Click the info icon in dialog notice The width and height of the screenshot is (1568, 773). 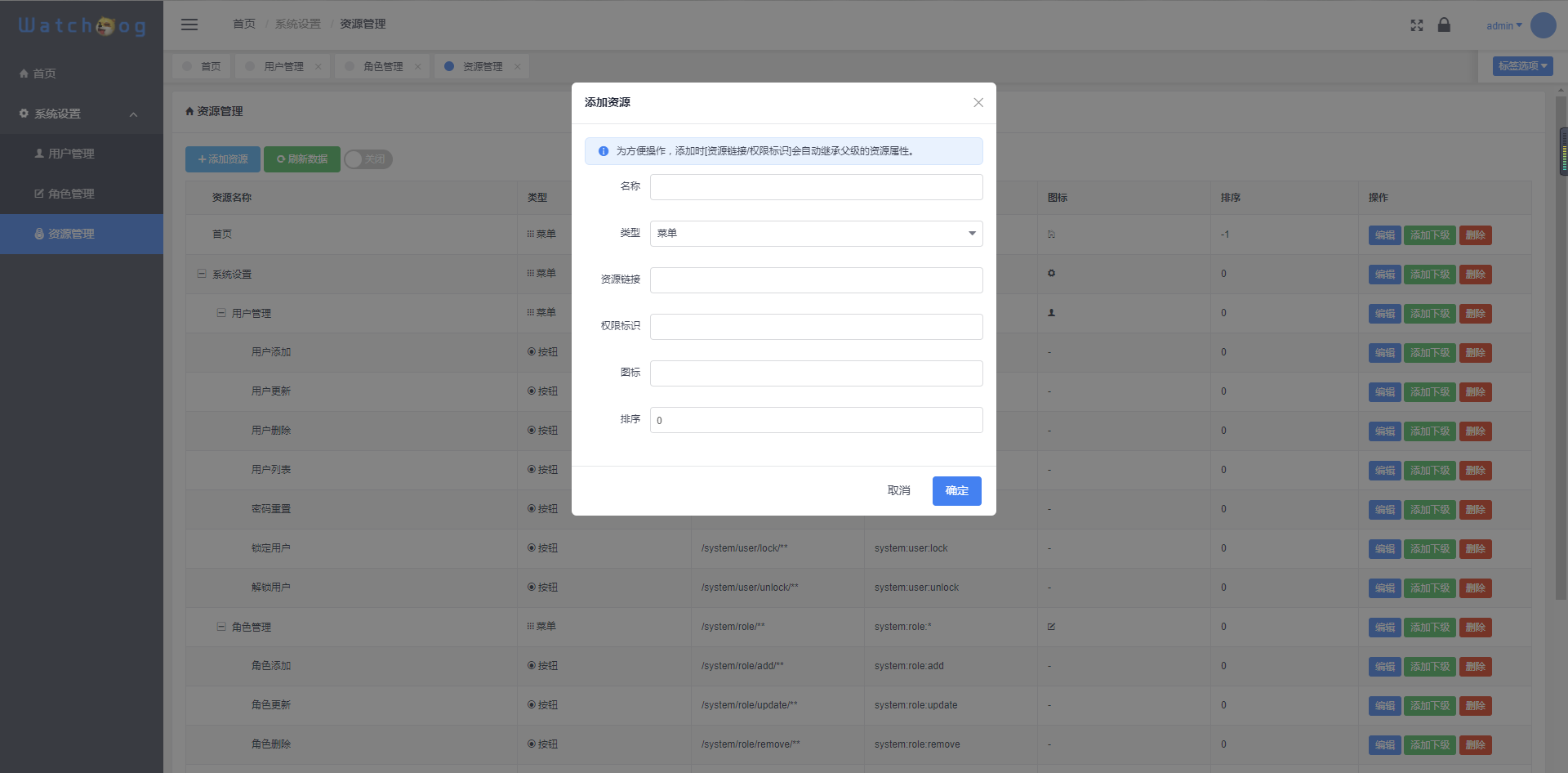(x=604, y=151)
